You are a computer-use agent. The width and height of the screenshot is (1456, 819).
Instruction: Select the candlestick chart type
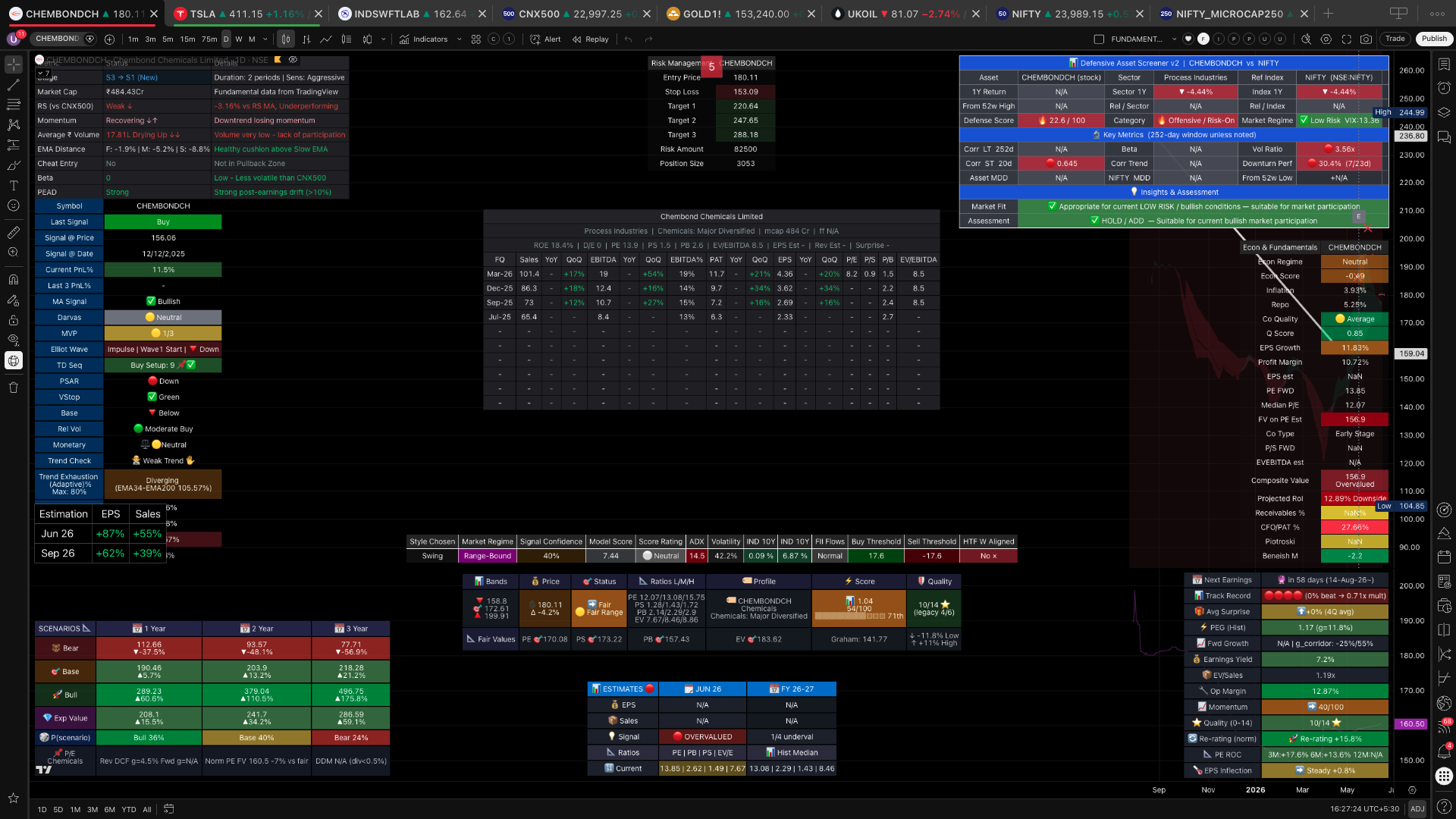coord(286,39)
